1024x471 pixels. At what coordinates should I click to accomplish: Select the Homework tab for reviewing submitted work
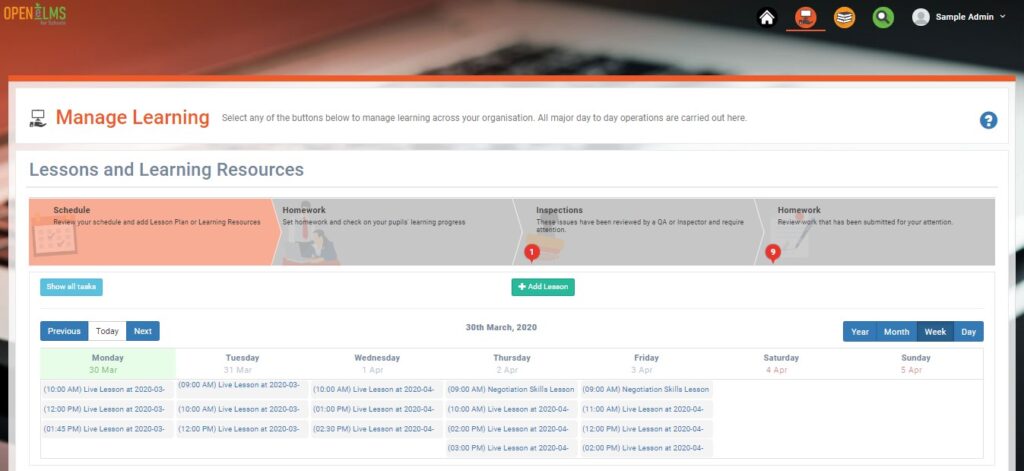tap(875, 232)
